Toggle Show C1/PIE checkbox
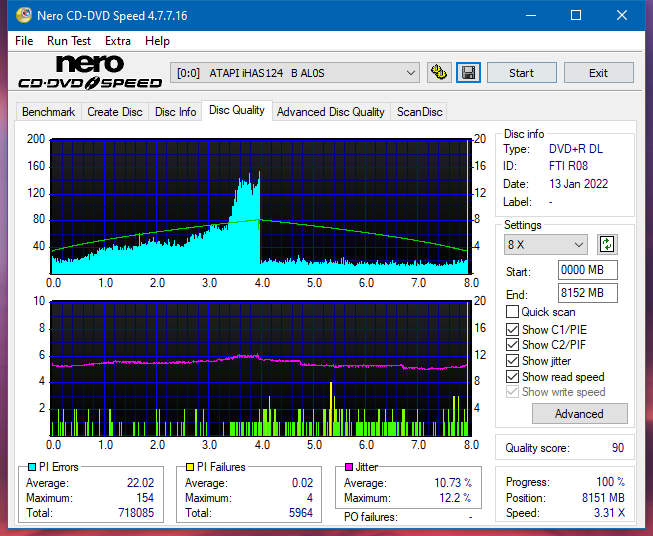653x536 pixels. click(512, 329)
